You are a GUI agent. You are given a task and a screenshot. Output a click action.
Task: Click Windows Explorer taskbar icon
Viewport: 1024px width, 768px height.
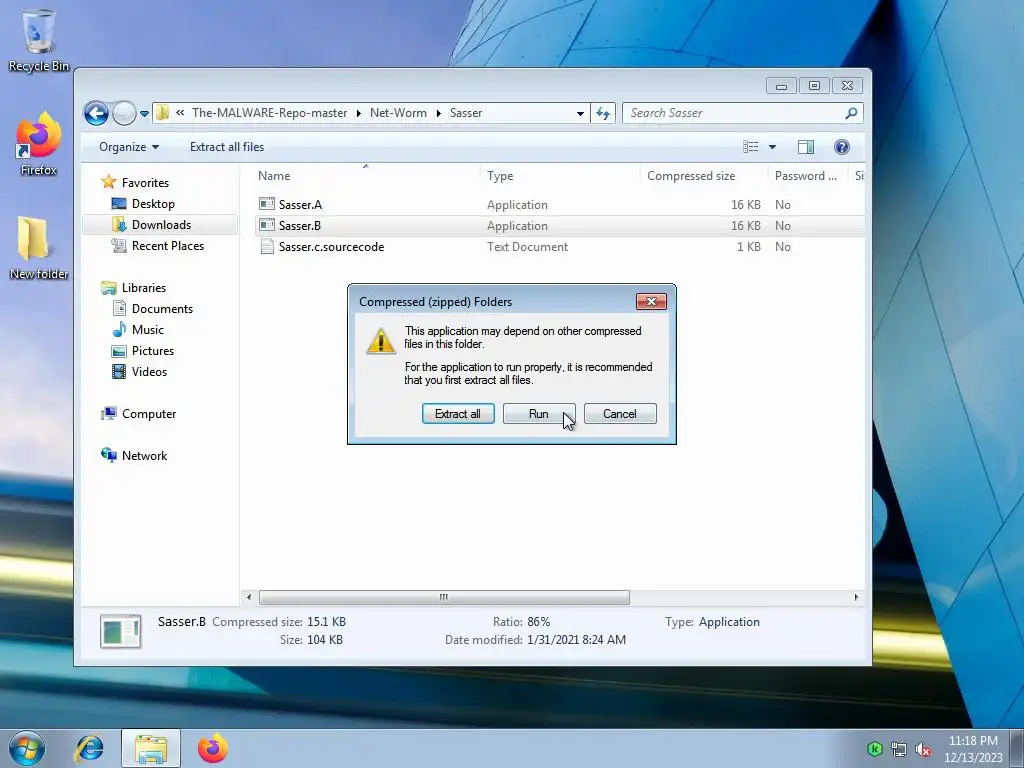(x=151, y=748)
